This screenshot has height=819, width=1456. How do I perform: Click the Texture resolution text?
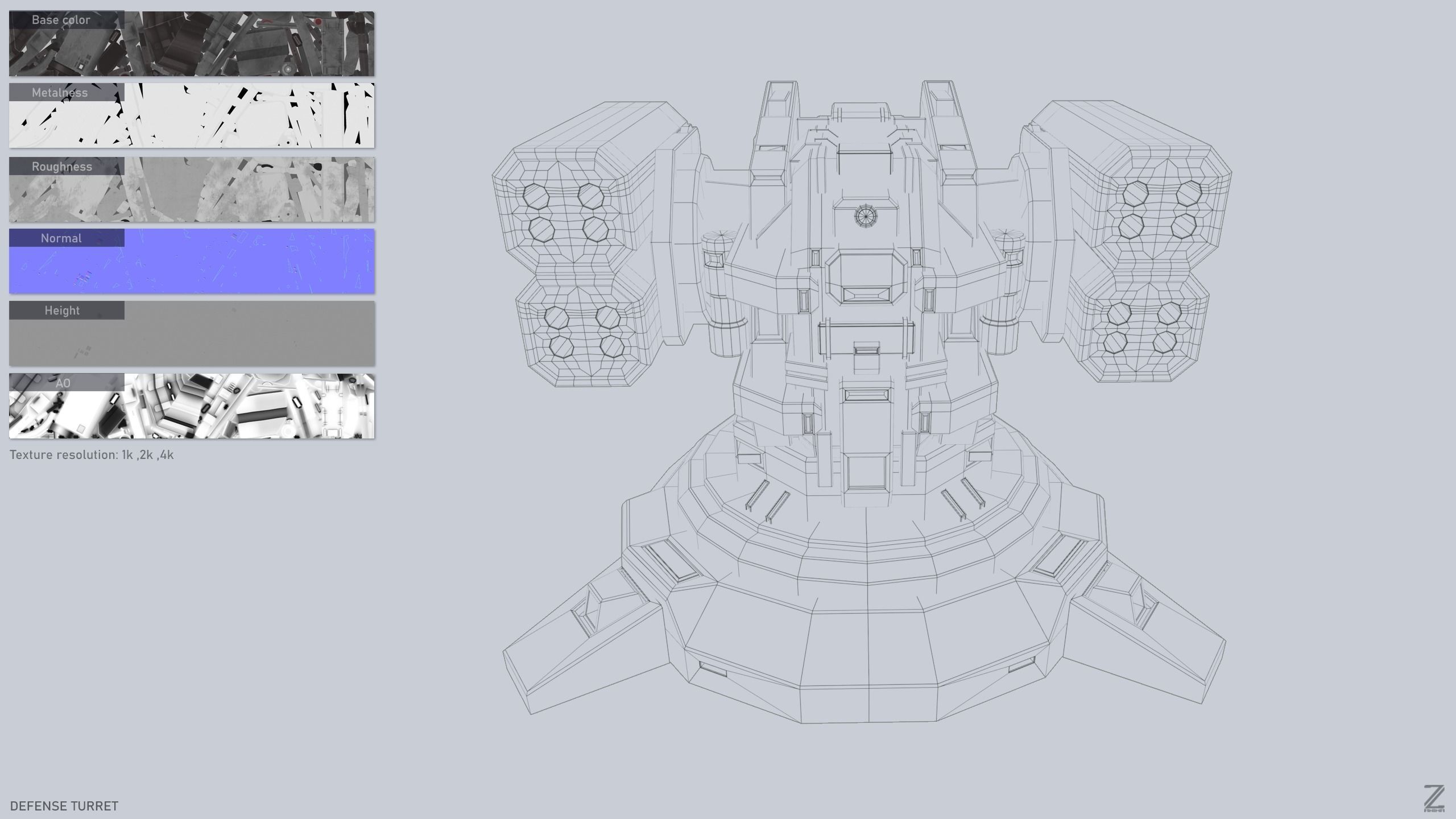coord(92,455)
